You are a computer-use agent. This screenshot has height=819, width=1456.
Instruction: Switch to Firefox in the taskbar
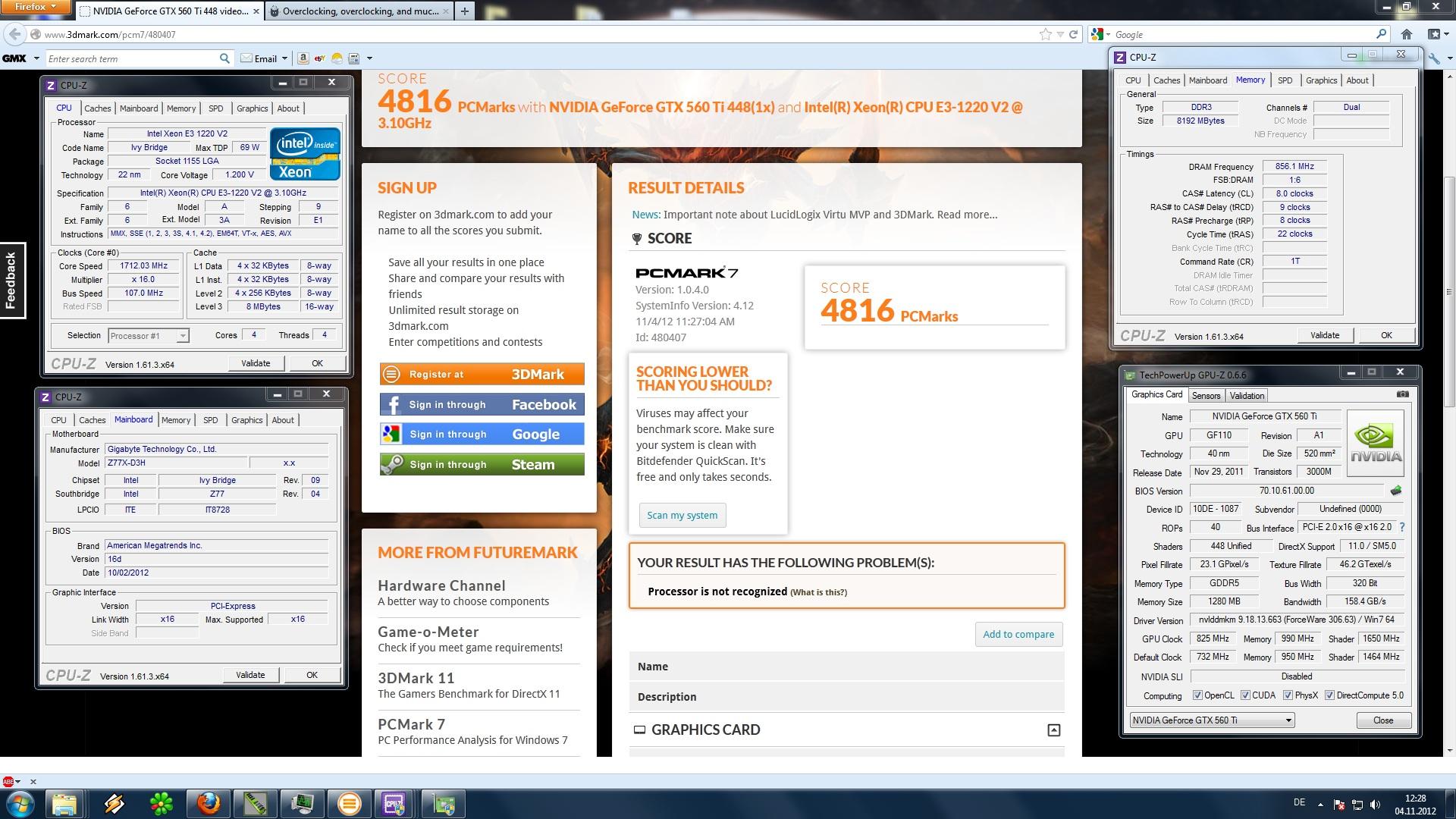tap(208, 804)
